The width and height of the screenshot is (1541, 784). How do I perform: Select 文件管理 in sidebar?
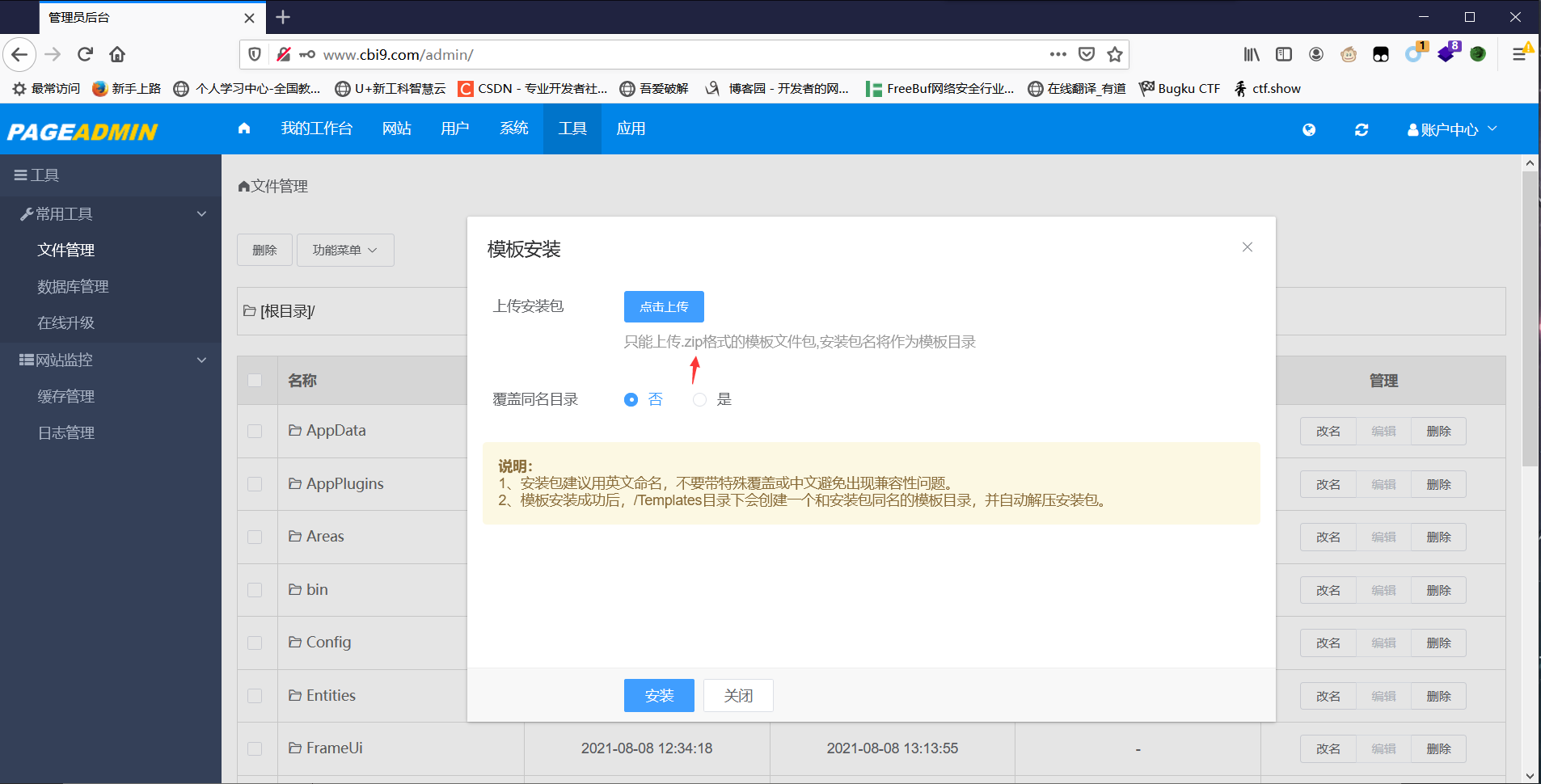click(66, 251)
